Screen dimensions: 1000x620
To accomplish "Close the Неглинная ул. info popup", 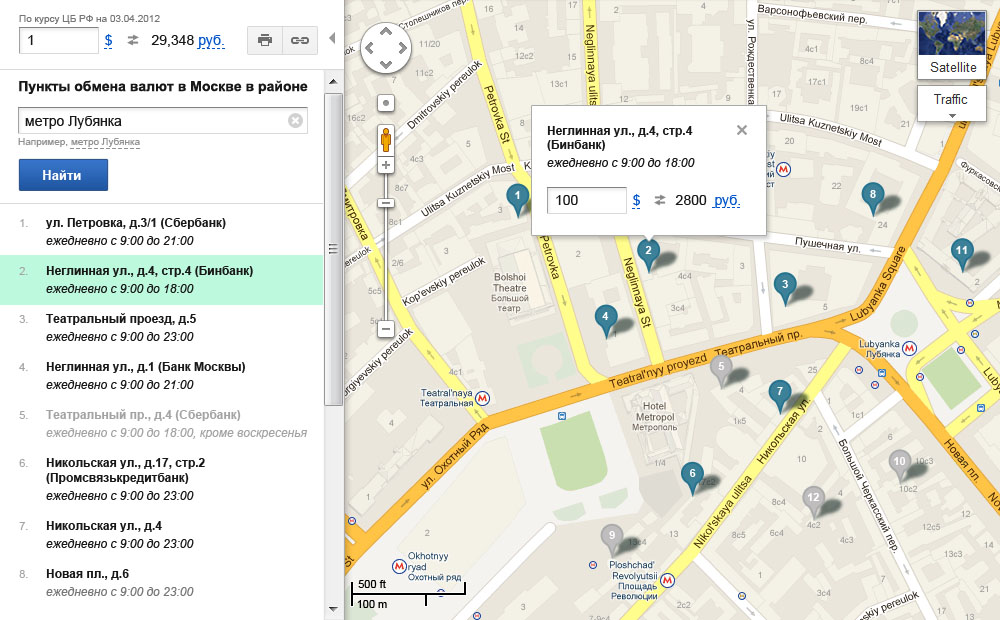I will (x=741, y=130).
